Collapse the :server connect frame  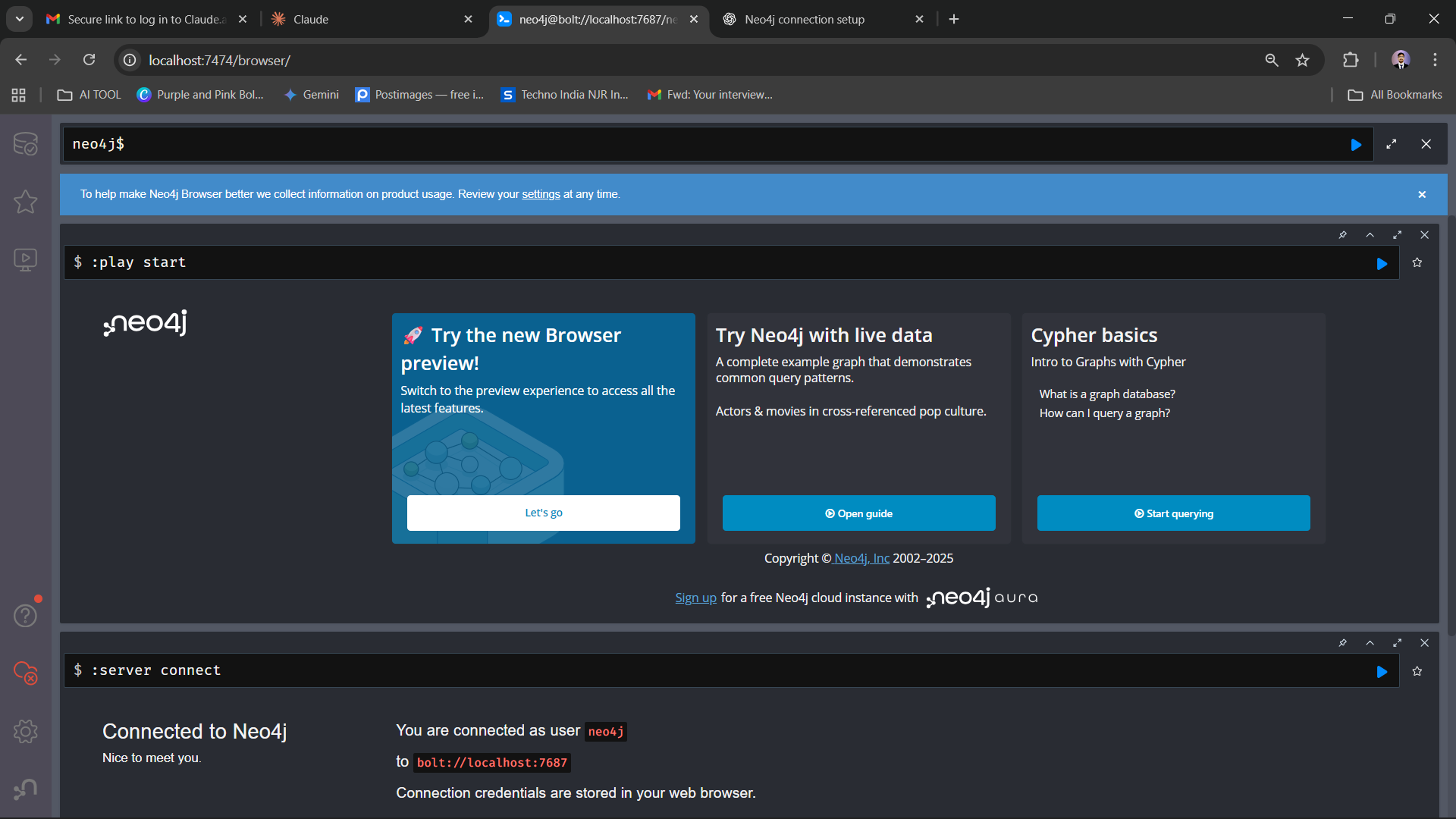(1370, 643)
